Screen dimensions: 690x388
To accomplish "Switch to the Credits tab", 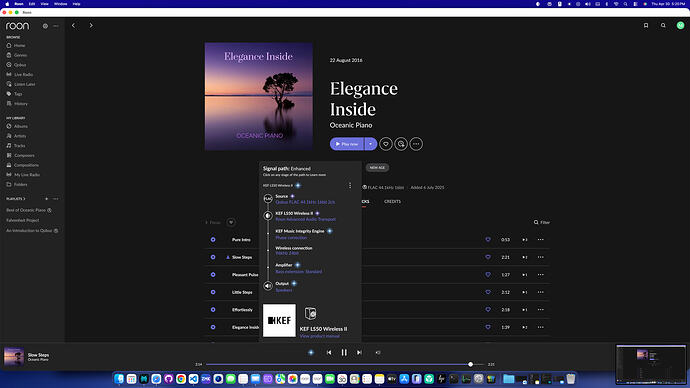I will point(392,201).
